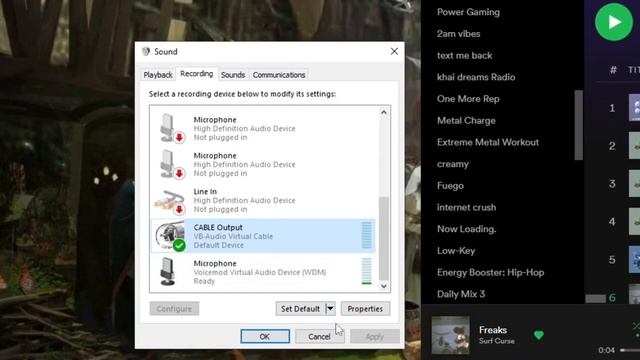This screenshot has height=360, width=640.
Task: Click the Freaks song title in Spotify
Action: click(493, 330)
